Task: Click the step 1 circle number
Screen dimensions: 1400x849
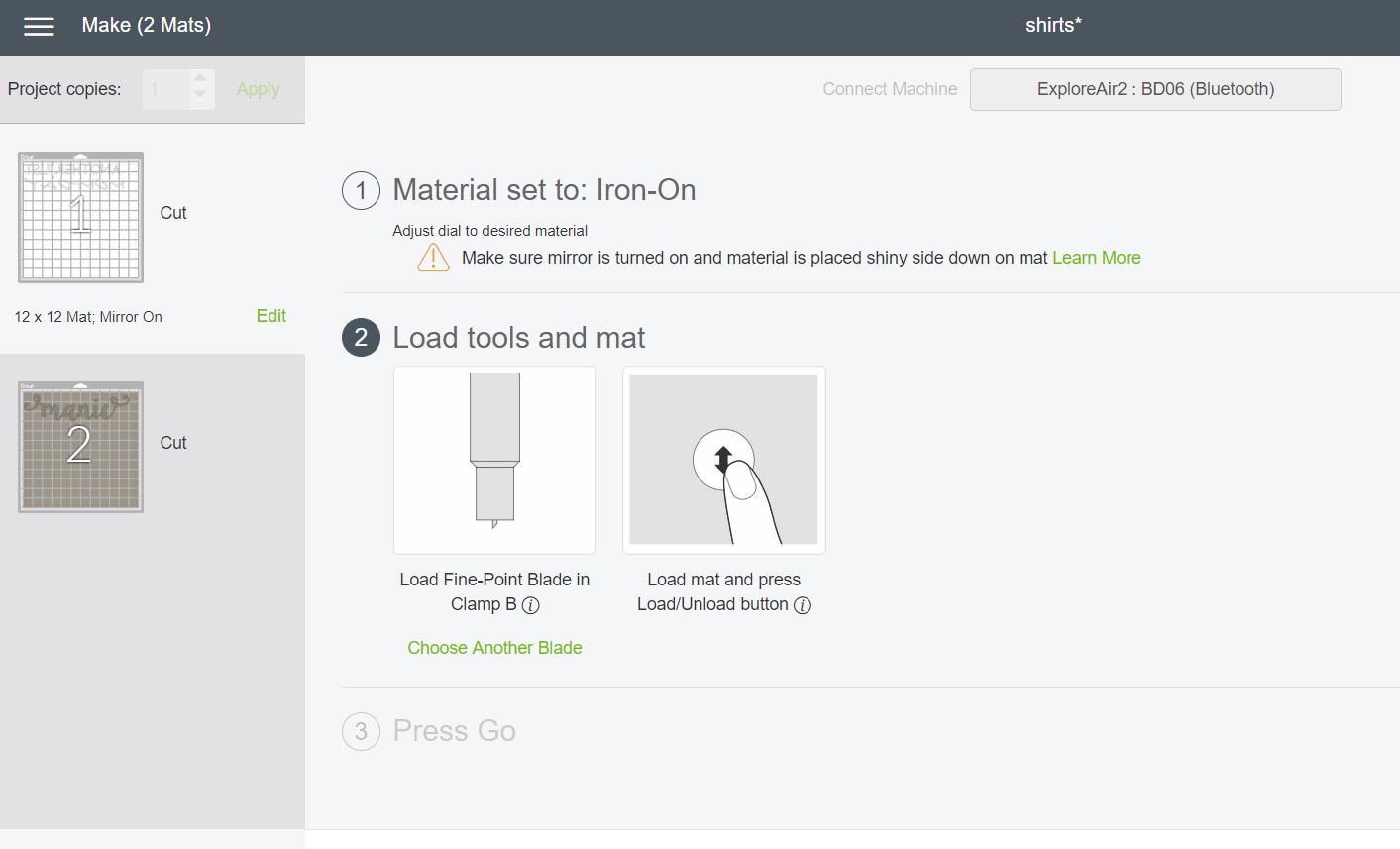Action: pos(361,190)
